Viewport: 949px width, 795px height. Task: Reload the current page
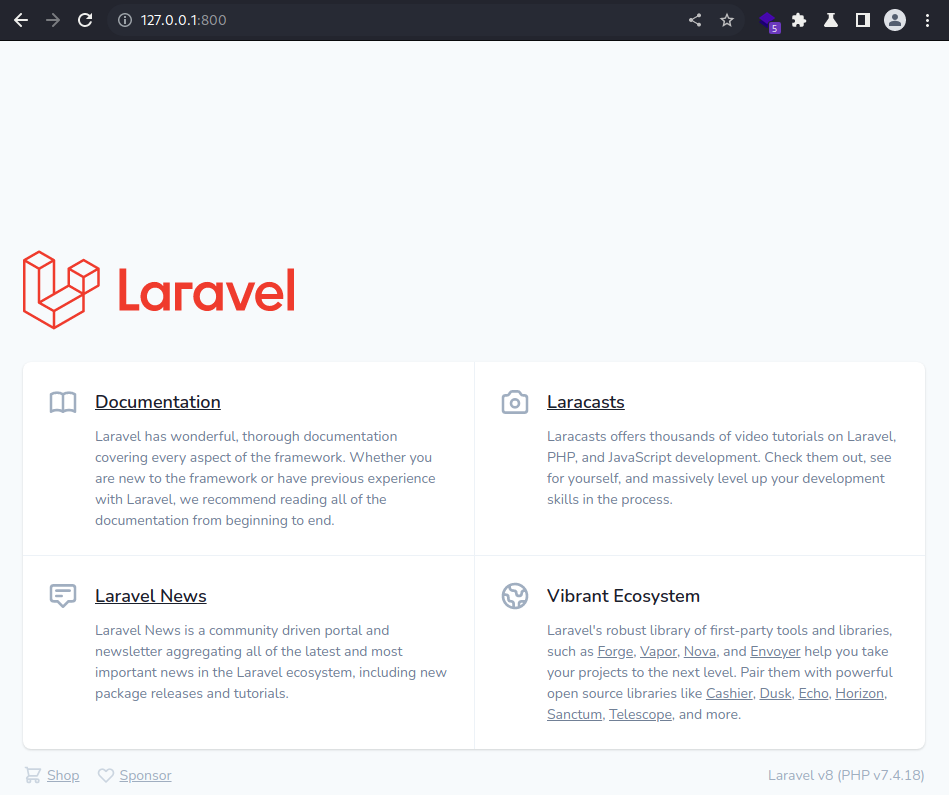pos(85,20)
